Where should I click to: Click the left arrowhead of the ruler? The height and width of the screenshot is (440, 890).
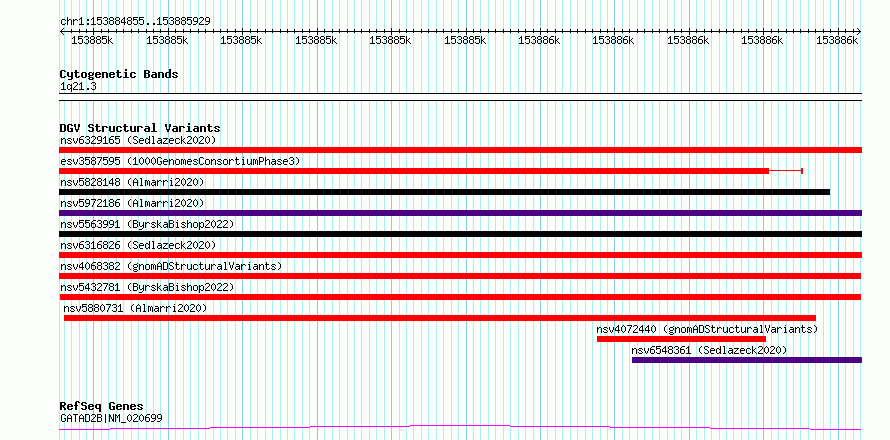pos(62,31)
